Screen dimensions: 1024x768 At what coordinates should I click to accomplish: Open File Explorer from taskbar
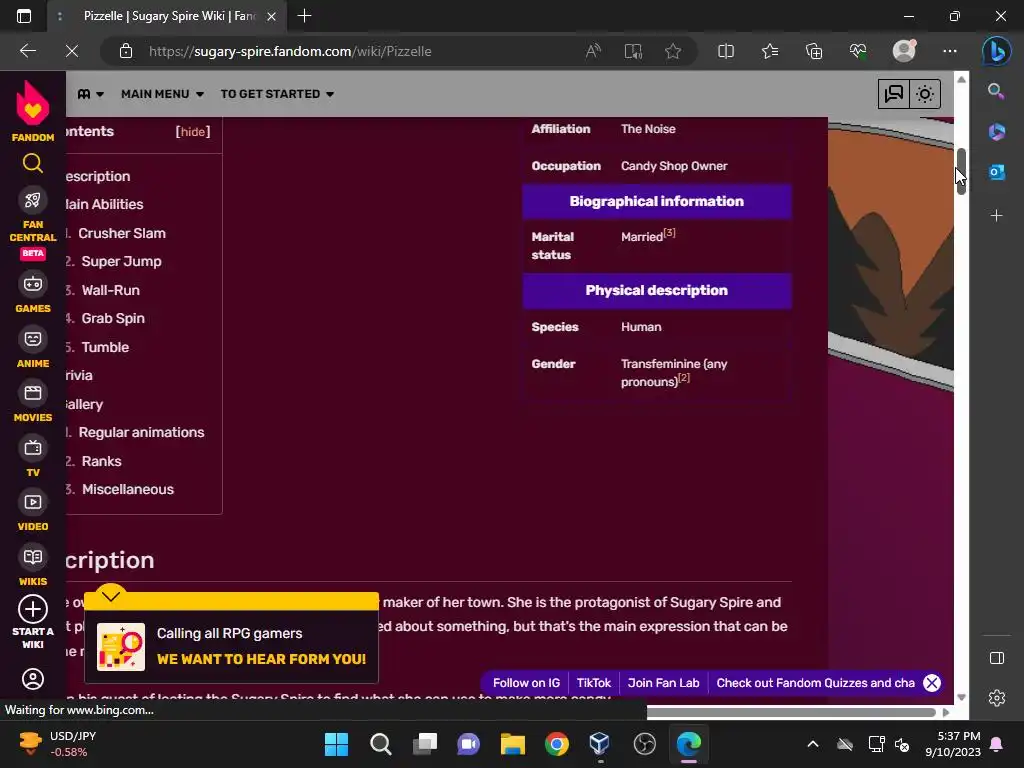click(513, 744)
